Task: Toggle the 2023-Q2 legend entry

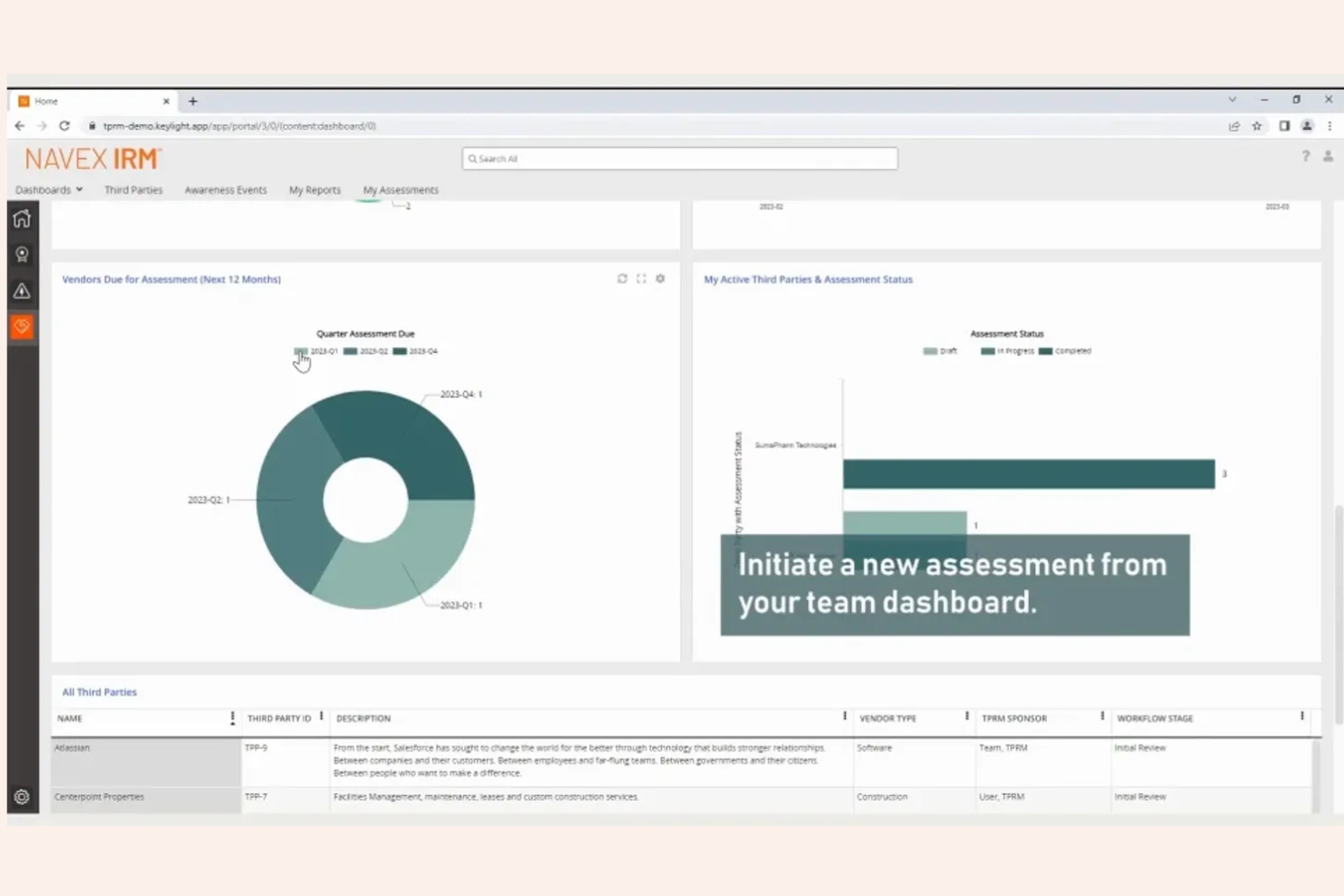Action: click(x=365, y=351)
